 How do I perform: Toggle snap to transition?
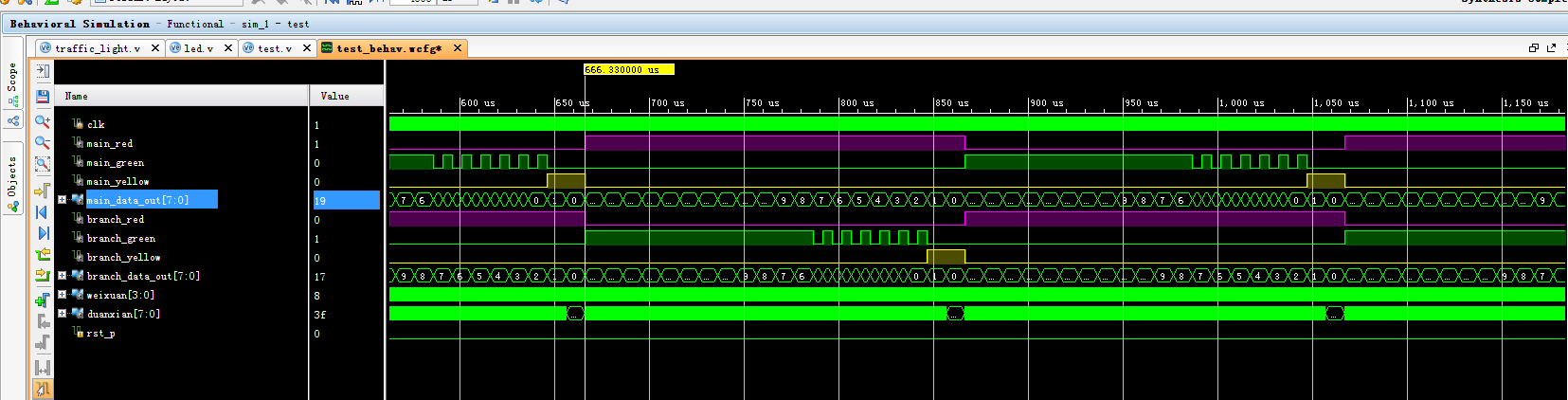point(43,389)
